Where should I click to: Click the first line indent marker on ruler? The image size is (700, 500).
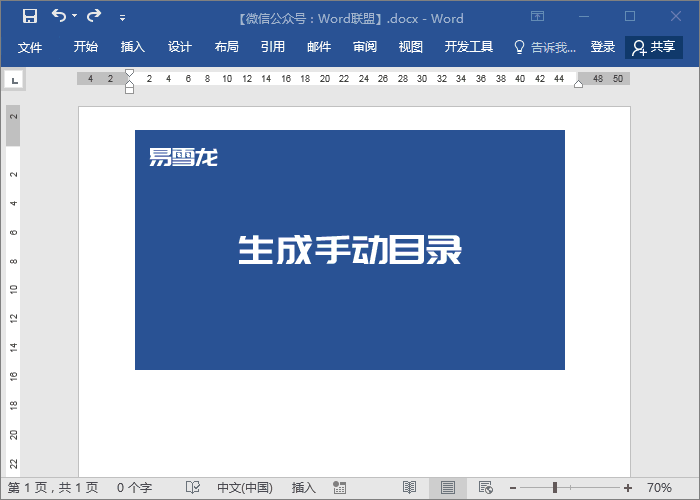(129, 73)
